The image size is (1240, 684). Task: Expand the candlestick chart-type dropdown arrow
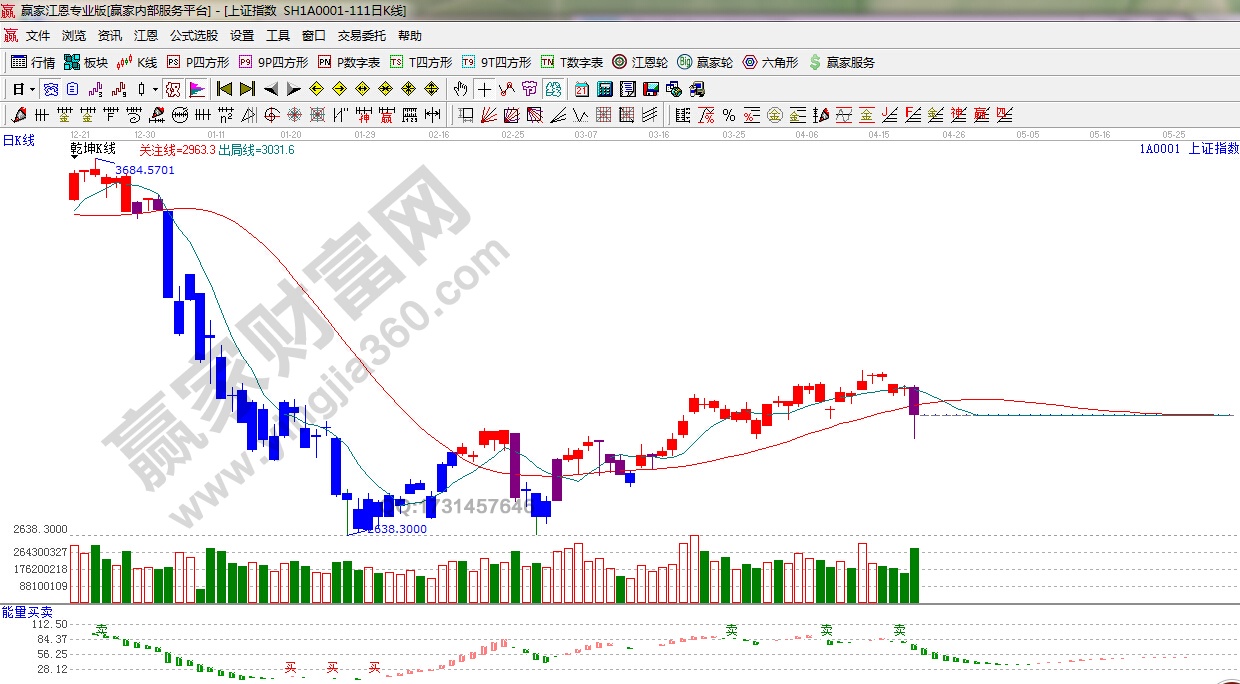[155, 89]
